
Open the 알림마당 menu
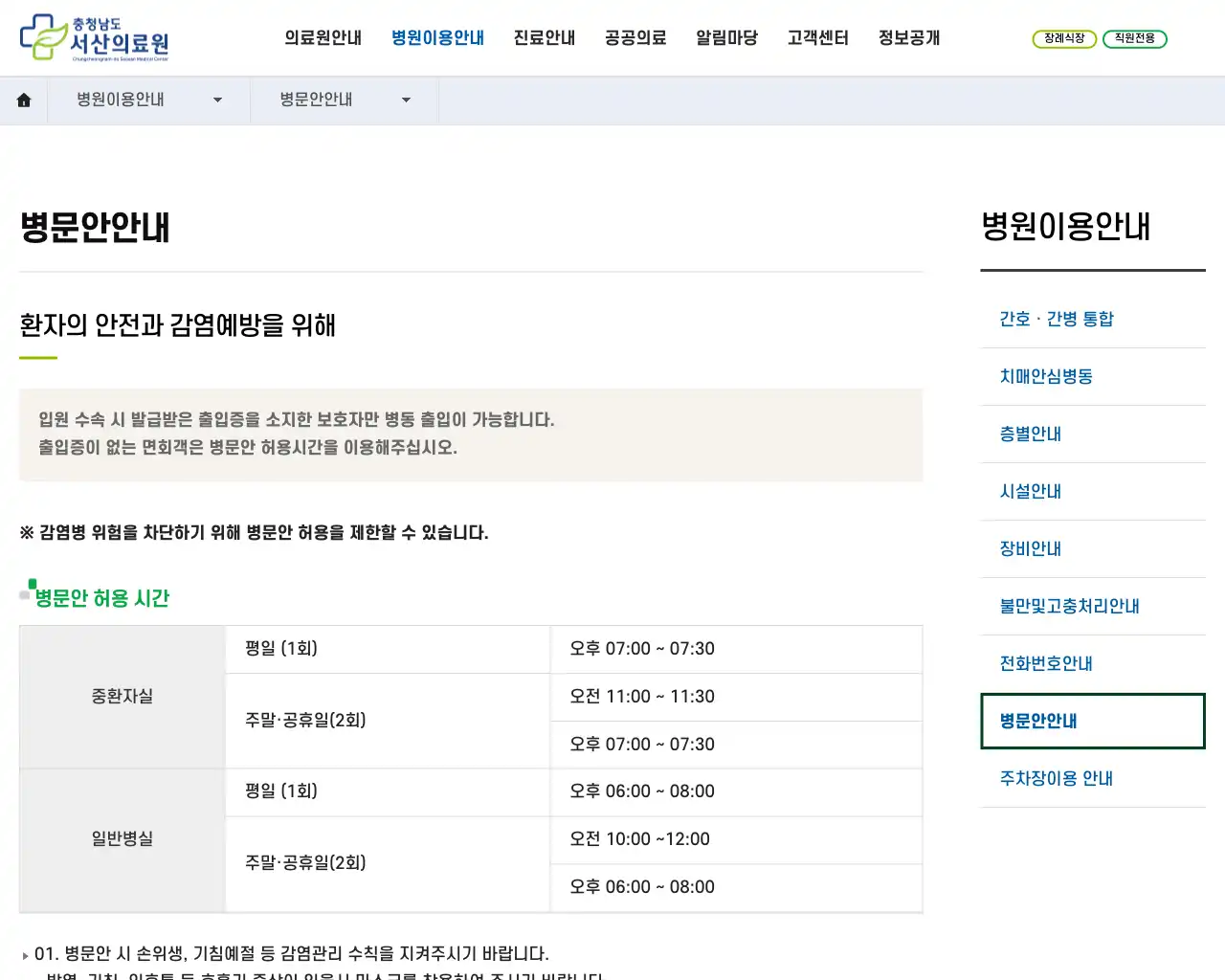coord(726,37)
